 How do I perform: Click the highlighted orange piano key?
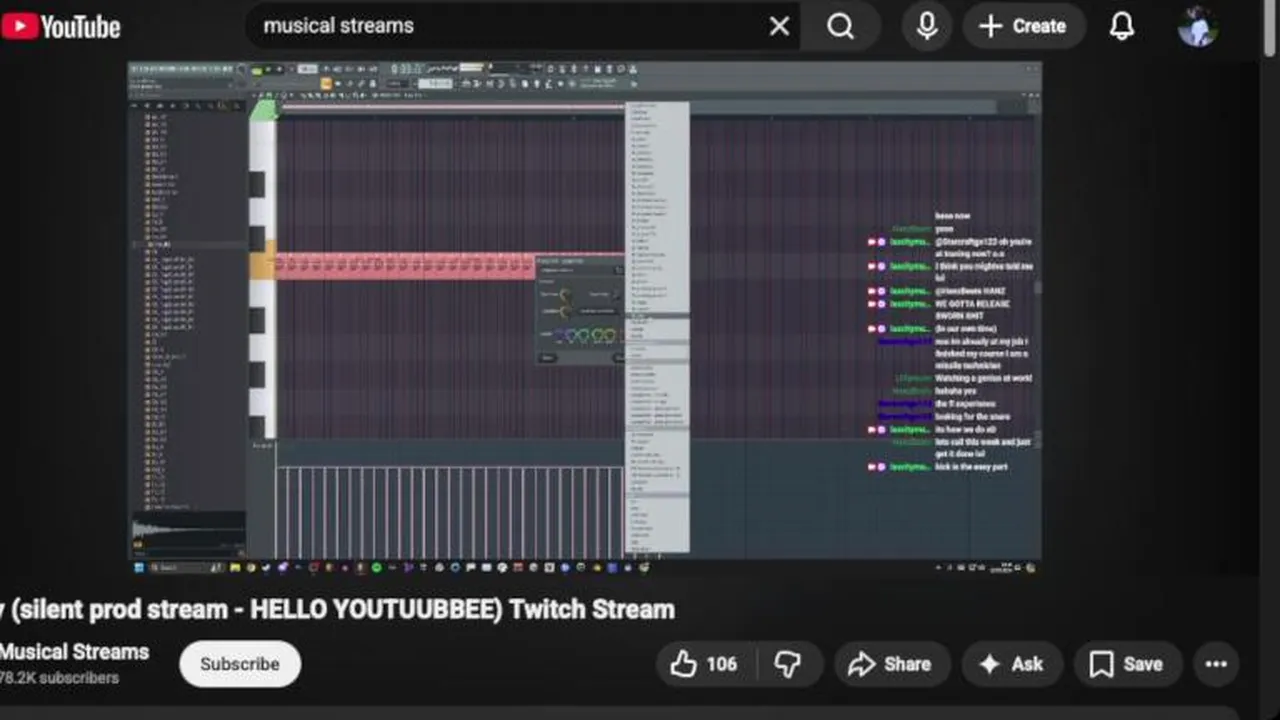[x=262, y=265]
